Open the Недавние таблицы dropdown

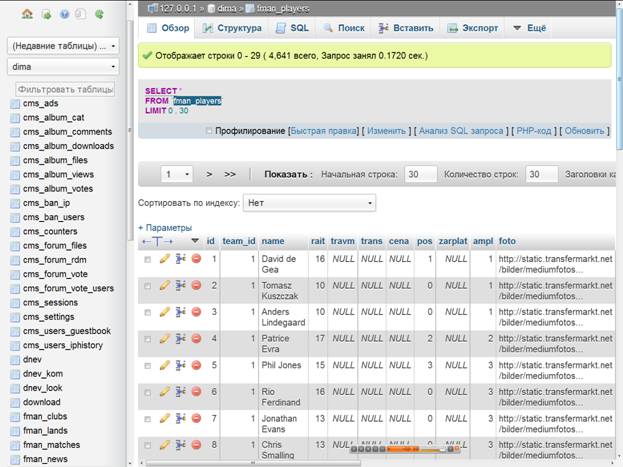(63, 46)
